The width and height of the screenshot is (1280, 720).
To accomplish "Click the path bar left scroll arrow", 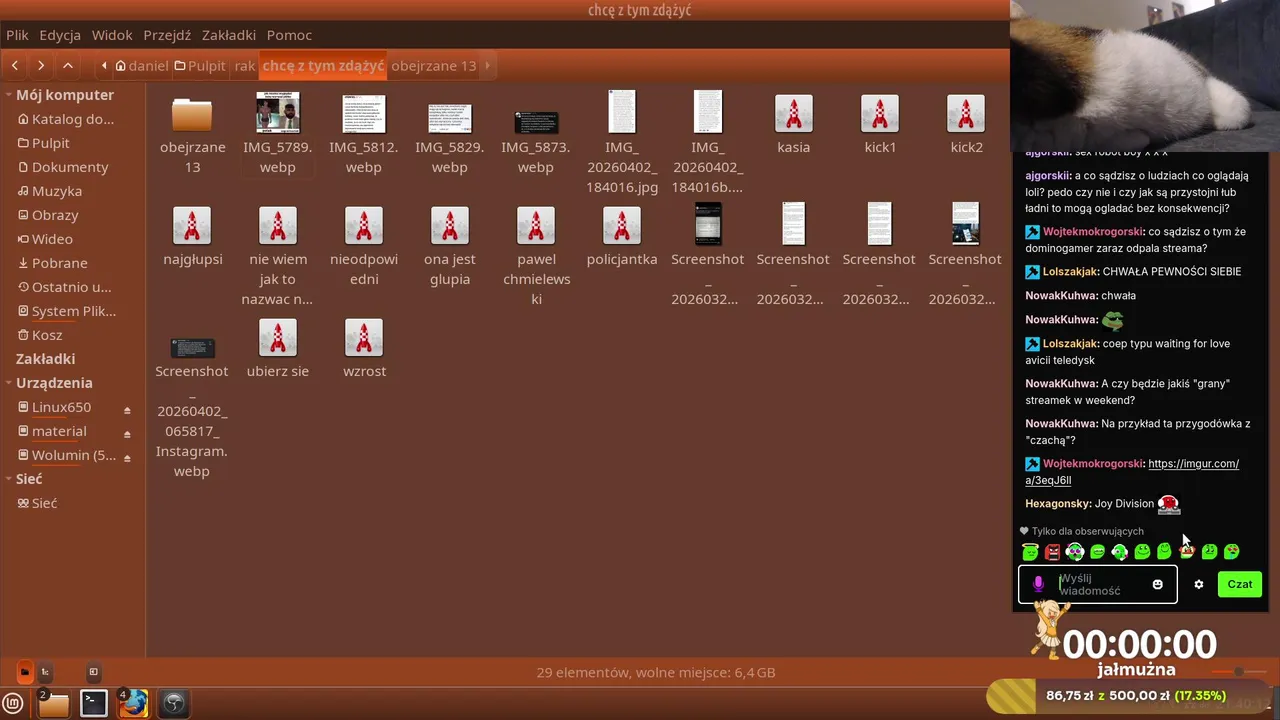I will [104, 66].
